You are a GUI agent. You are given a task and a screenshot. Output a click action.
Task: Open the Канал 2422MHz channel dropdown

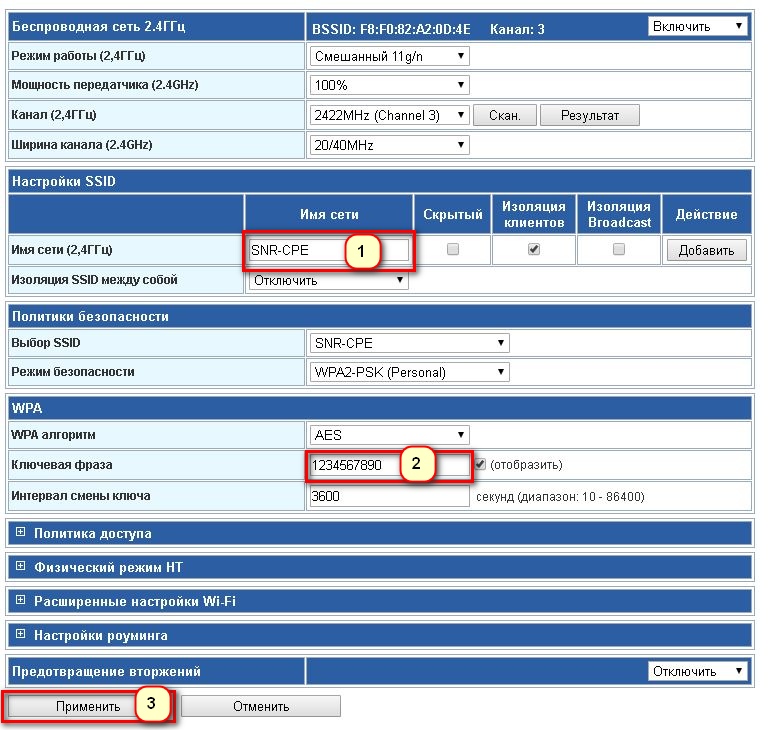(389, 116)
